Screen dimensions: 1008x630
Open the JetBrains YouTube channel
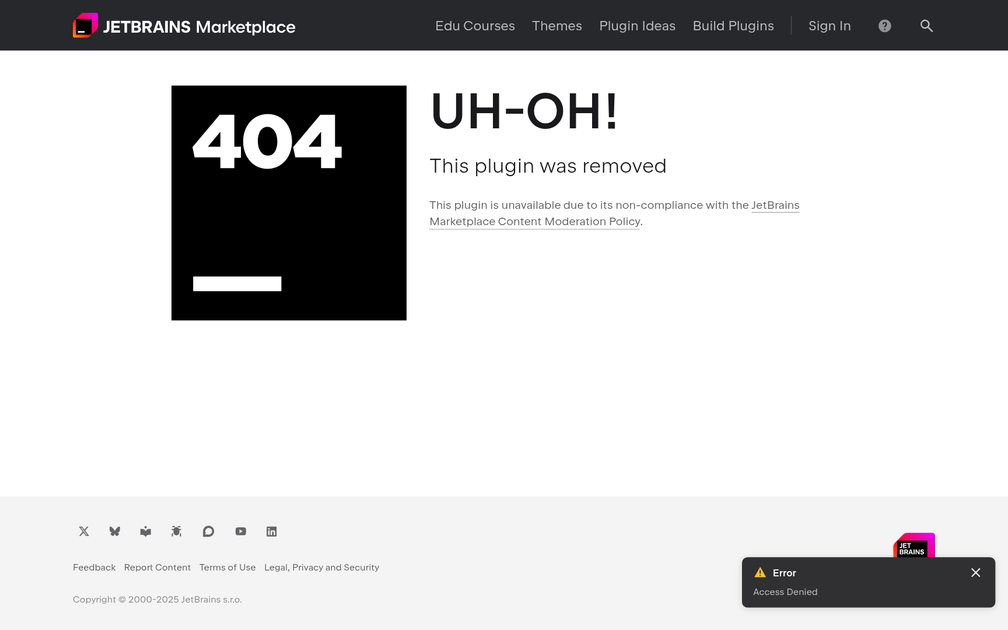(x=240, y=531)
